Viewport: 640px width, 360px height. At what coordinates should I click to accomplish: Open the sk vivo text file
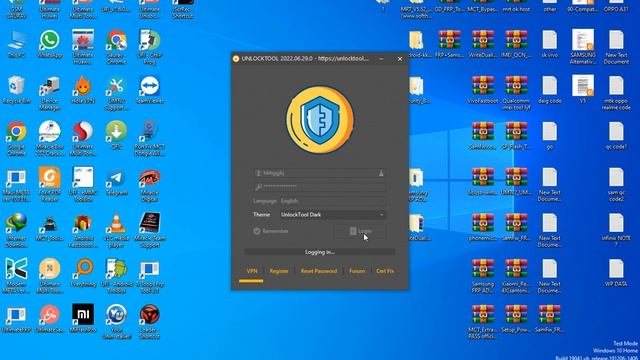pyautogui.click(x=550, y=43)
